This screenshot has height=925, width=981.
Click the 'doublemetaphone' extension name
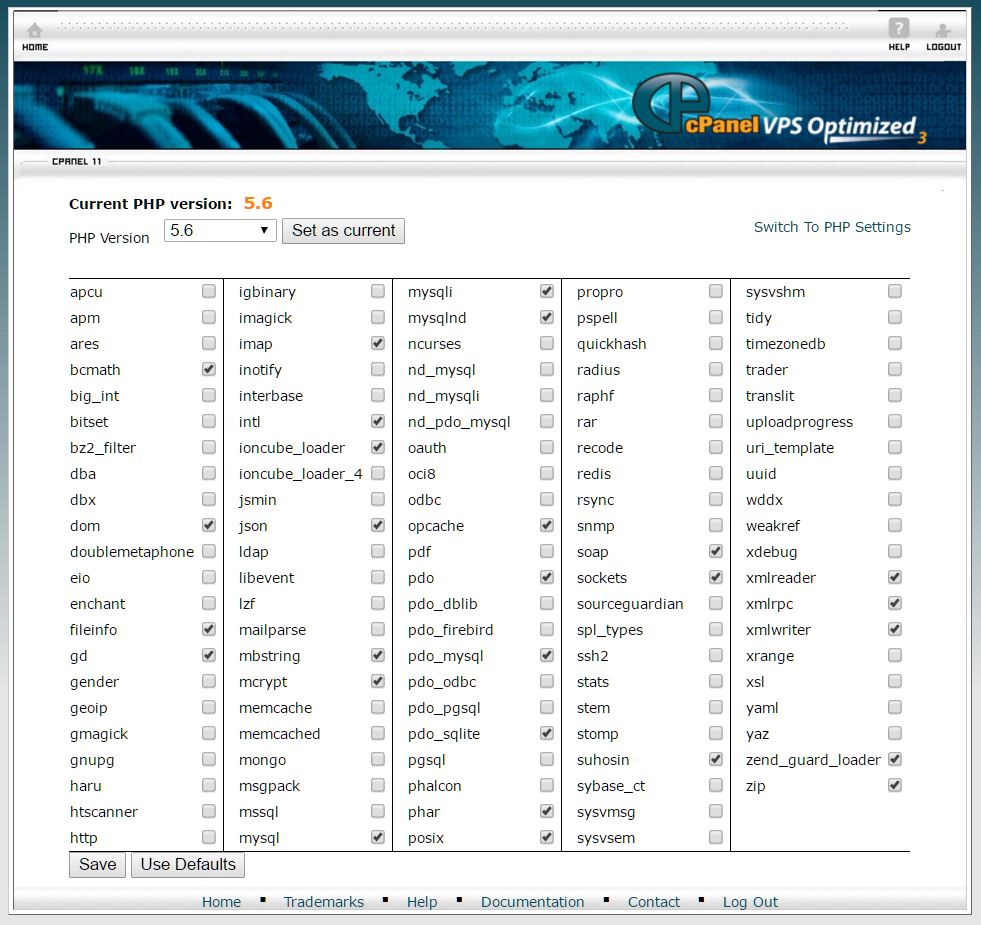(x=132, y=552)
